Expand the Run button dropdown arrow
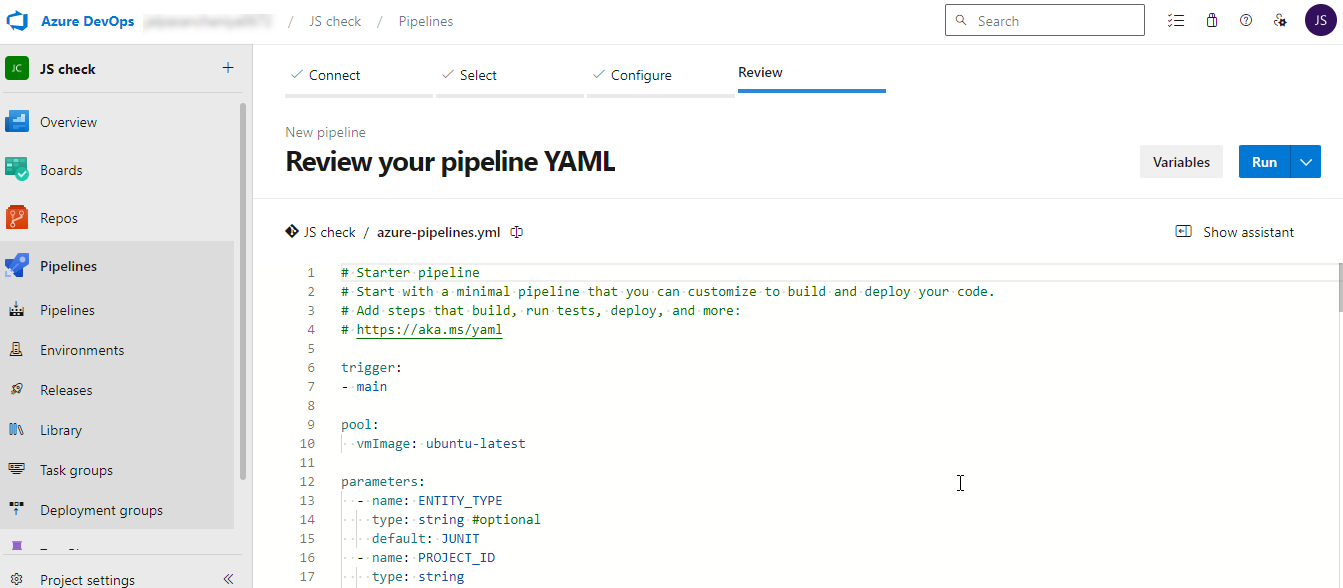Image resolution: width=1343 pixels, height=588 pixels. point(1306,162)
